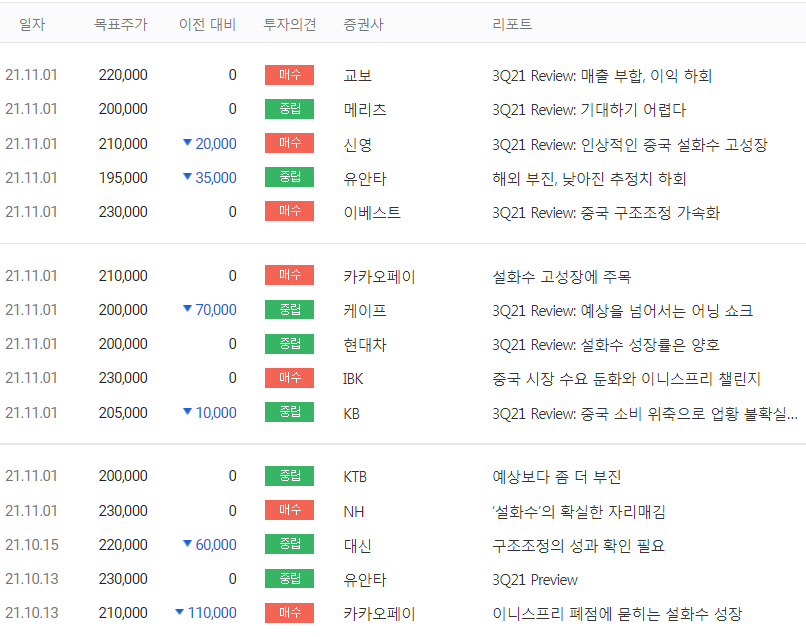The height and width of the screenshot is (637, 806).
Task: Click the 매수 badge in 신영 row
Action: tap(289, 143)
